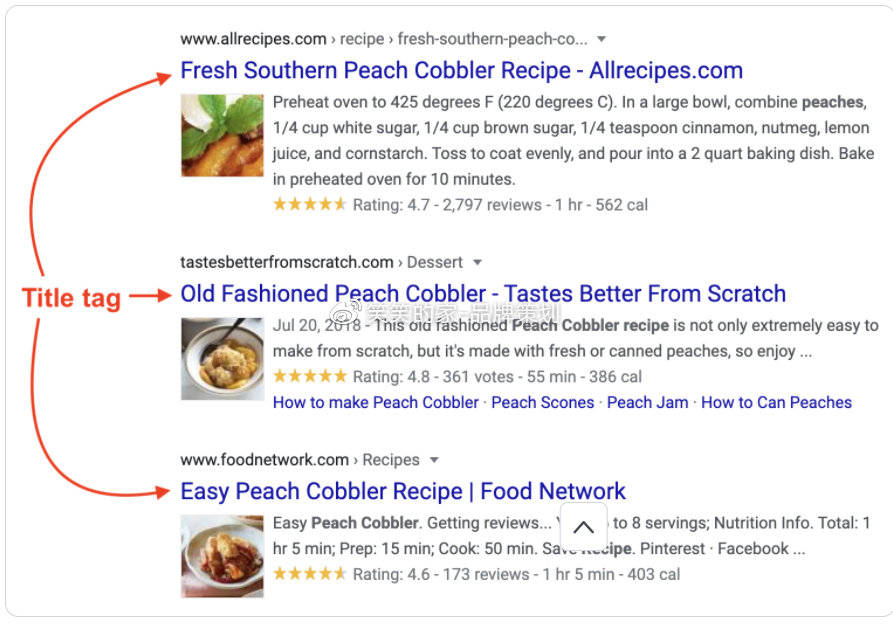Open Fresh Southern Peach Cobbler Recipe link

(461, 71)
